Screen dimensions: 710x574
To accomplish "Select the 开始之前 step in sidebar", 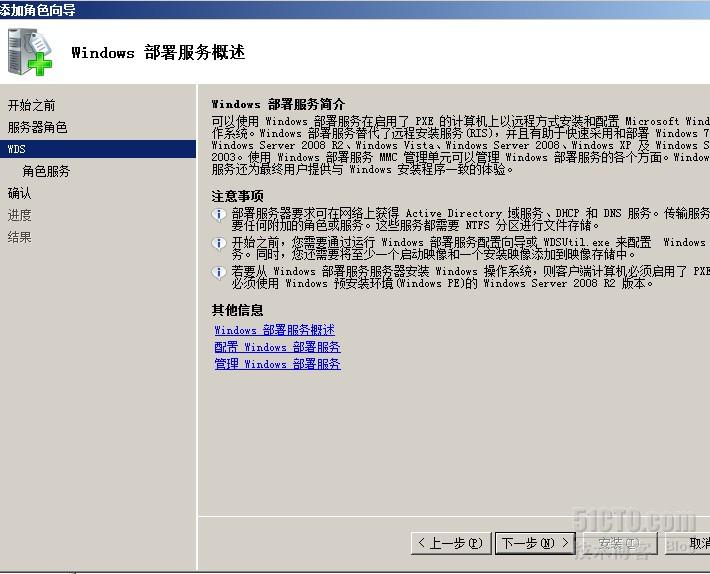I will point(31,105).
